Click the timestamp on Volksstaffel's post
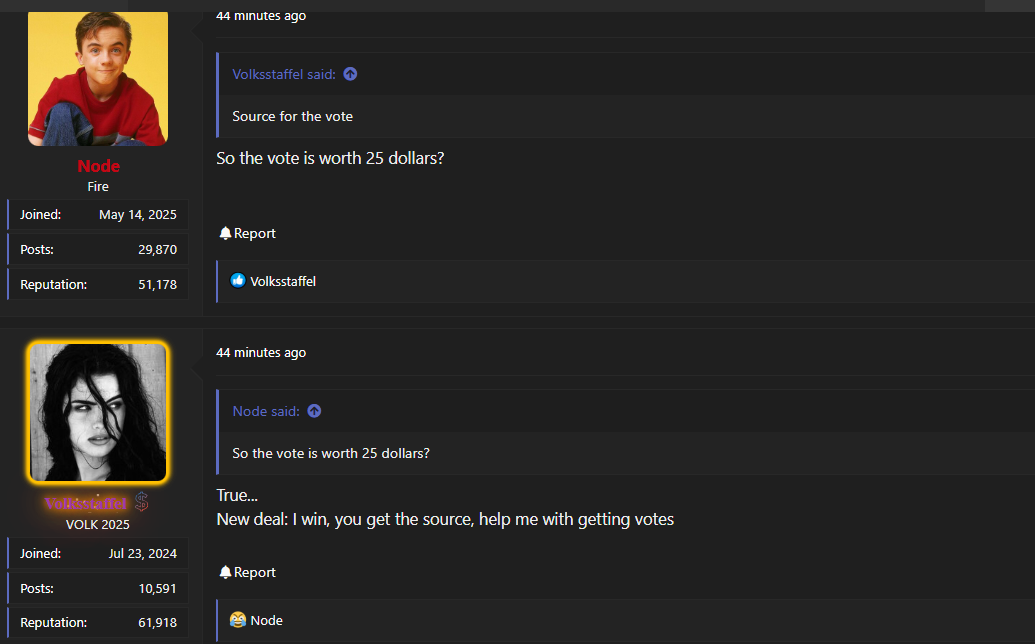1035x644 pixels. coord(261,352)
